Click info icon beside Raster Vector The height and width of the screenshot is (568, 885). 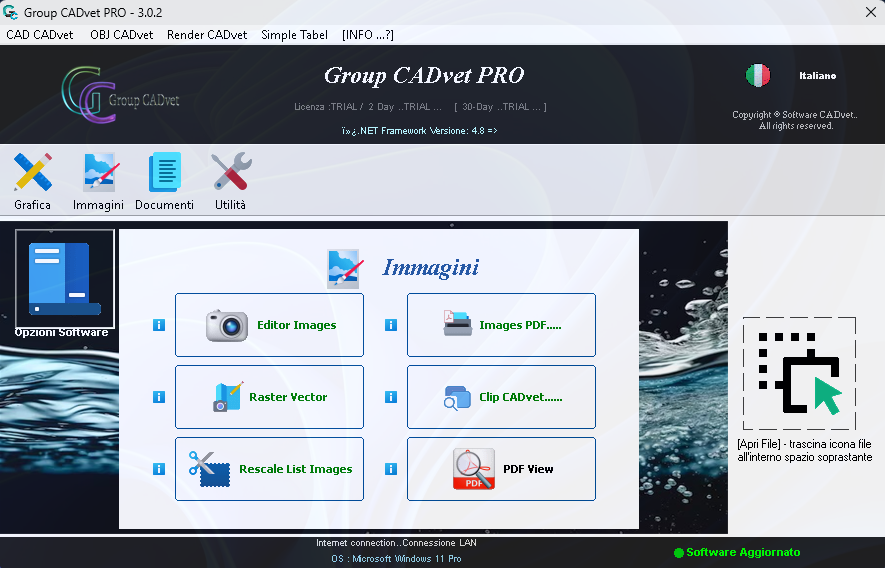[x=159, y=397]
